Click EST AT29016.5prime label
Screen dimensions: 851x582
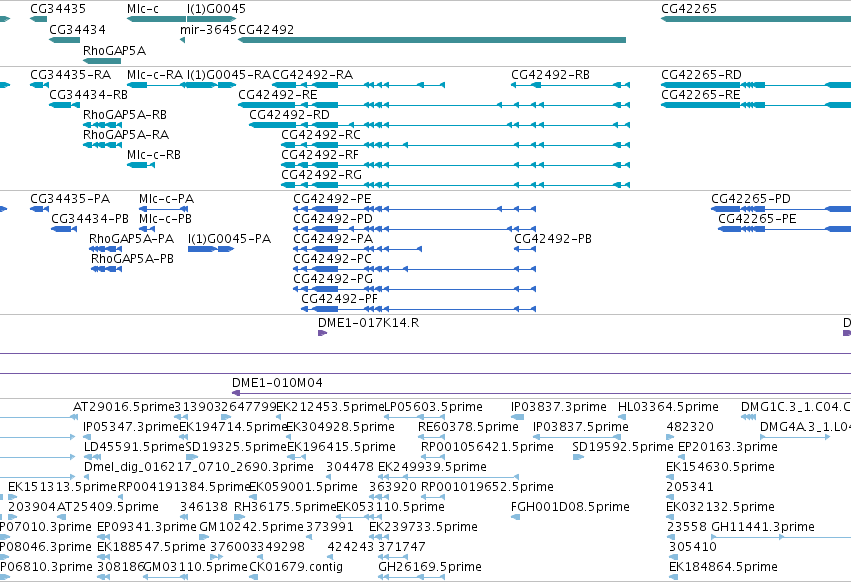[123, 407]
